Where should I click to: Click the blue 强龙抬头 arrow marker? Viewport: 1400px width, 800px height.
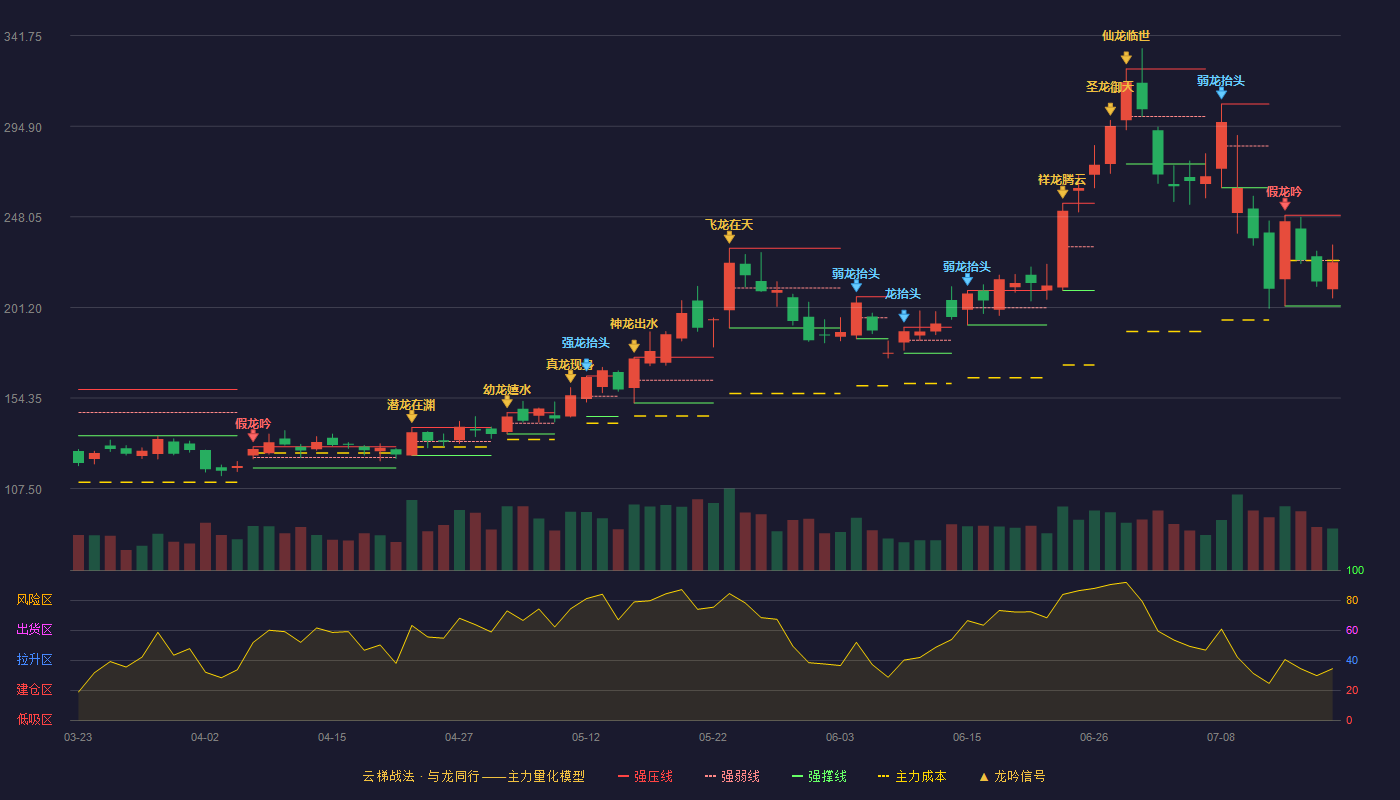(587, 364)
